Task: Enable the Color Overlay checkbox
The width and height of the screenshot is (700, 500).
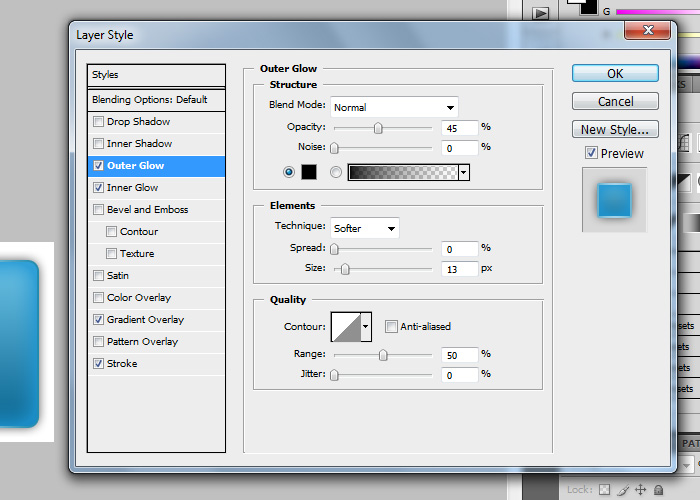Action: pos(98,297)
